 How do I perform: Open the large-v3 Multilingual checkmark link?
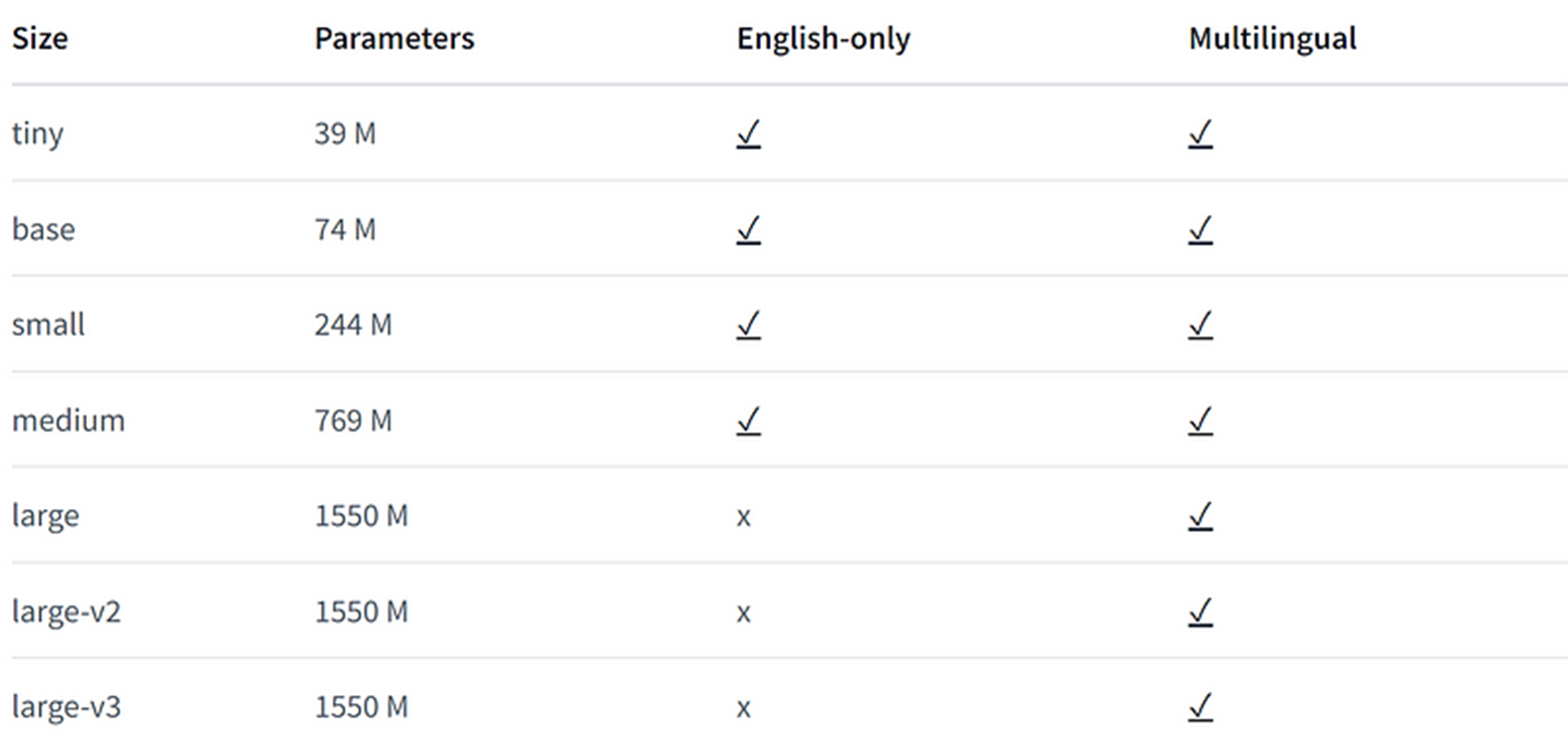pos(1199,706)
